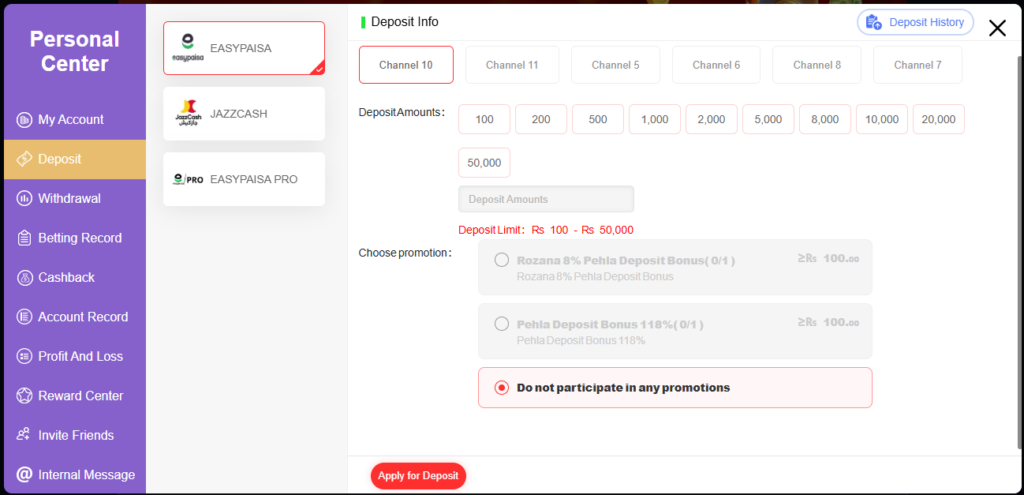Choose the 10,000 deposit amount

(x=882, y=120)
